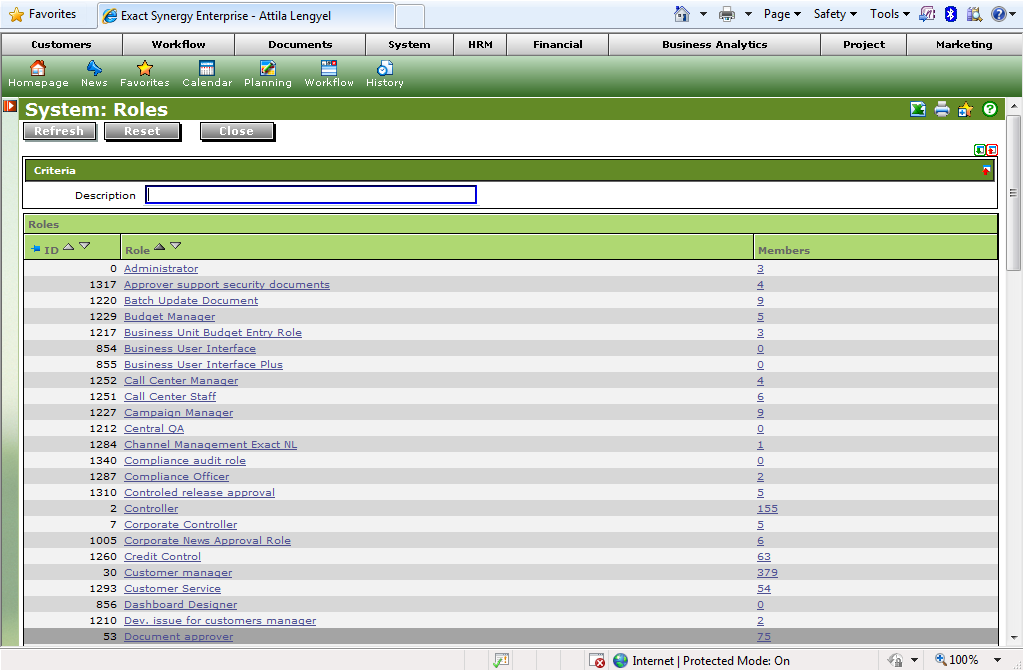This screenshot has height=671, width=1023.
Task: Expand the Print button dropdown arrow
Action: pyautogui.click(x=748, y=14)
